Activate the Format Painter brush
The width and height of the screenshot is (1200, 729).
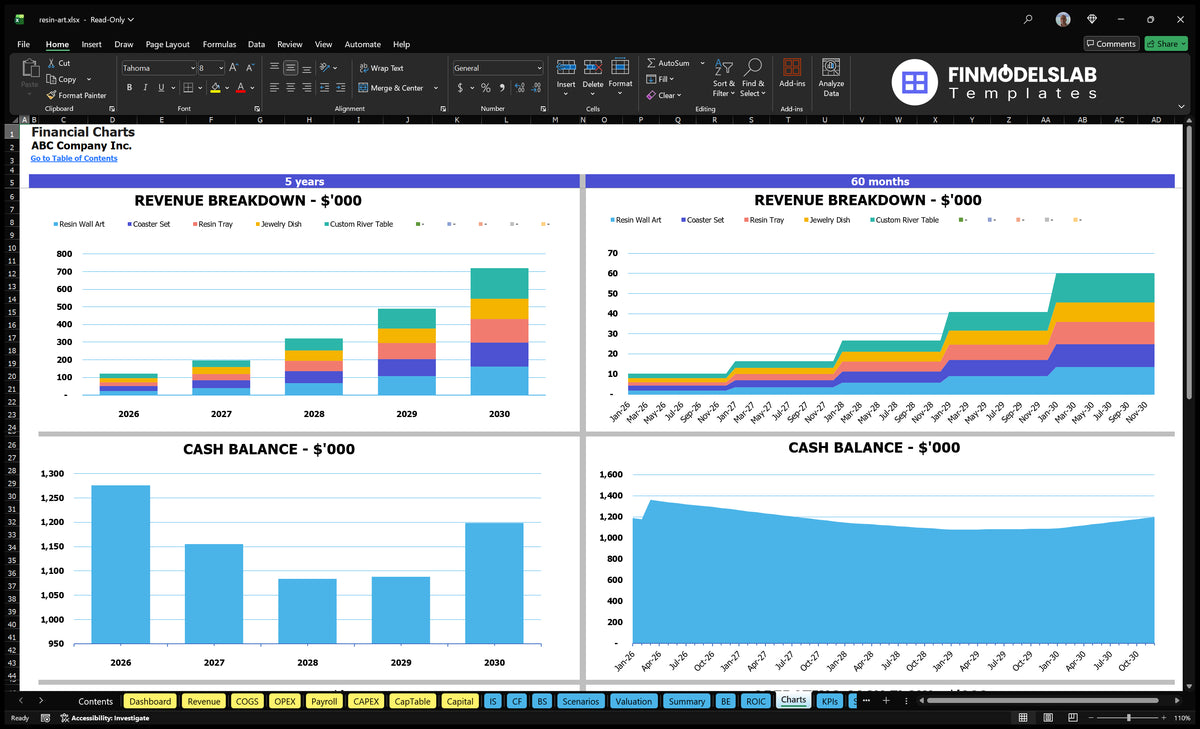pyautogui.click(x=52, y=95)
